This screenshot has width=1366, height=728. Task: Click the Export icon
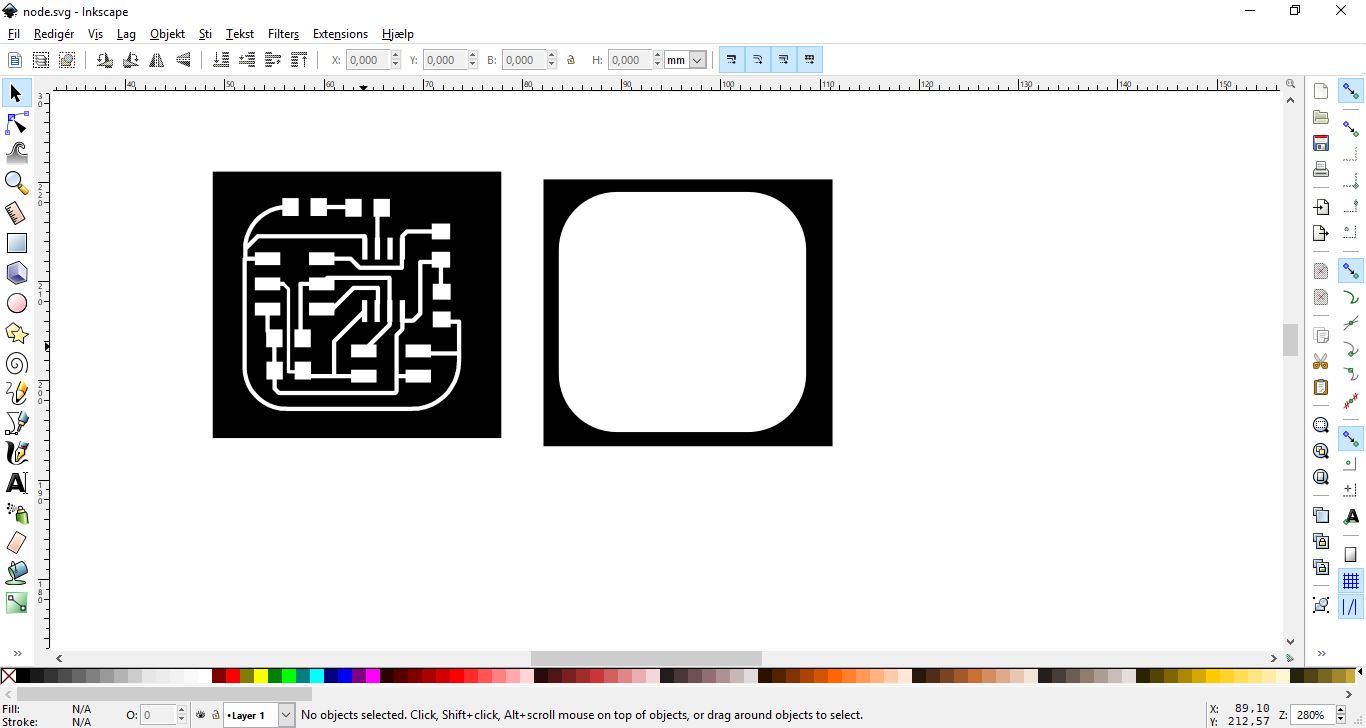[1321, 233]
